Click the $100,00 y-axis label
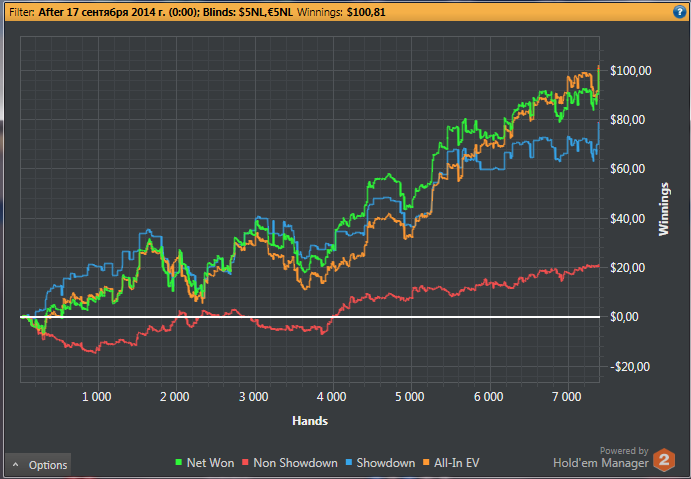The width and height of the screenshot is (691, 479). click(631, 71)
